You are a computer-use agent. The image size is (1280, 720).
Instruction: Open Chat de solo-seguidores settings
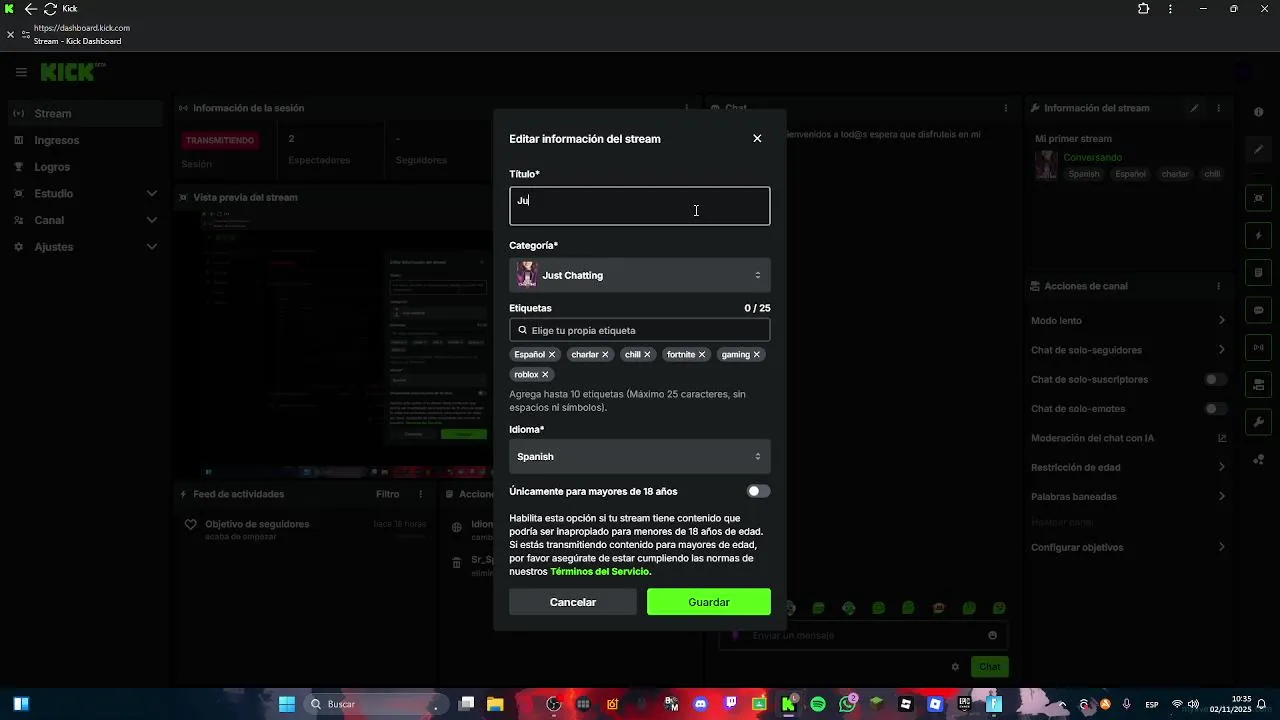point(1128,350)
